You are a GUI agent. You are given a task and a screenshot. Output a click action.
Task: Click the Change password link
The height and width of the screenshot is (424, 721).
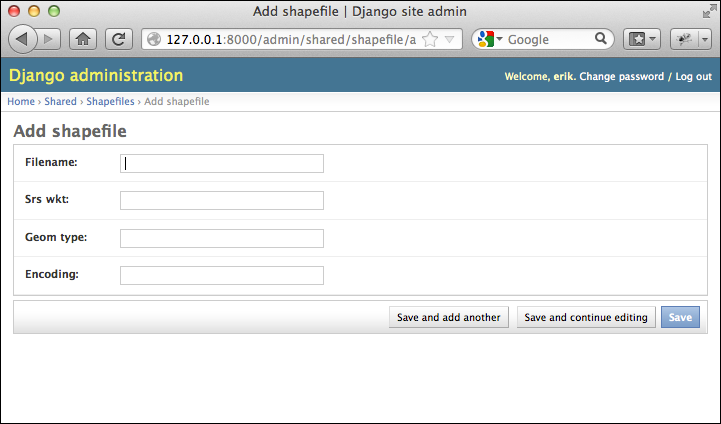pyautogui.click(x=621, y=77)
